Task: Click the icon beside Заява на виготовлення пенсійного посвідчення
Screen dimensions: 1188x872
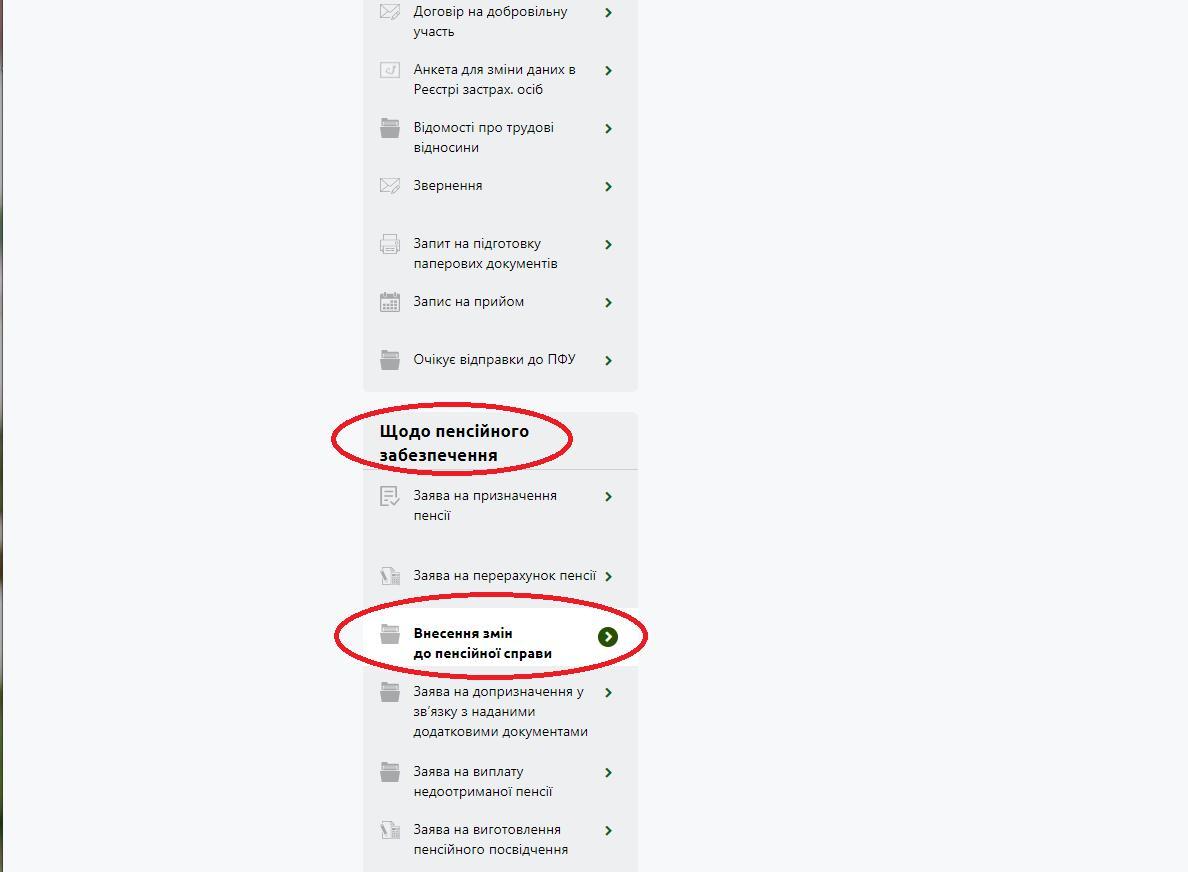Action: click(389, 830)
